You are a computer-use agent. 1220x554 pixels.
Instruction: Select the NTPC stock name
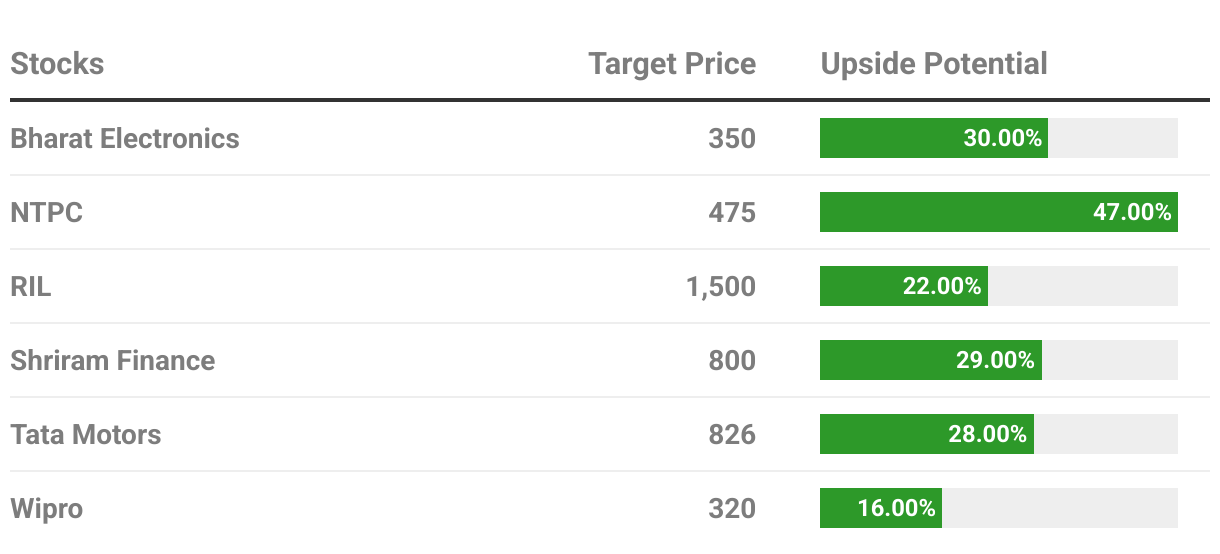[46, 212]
